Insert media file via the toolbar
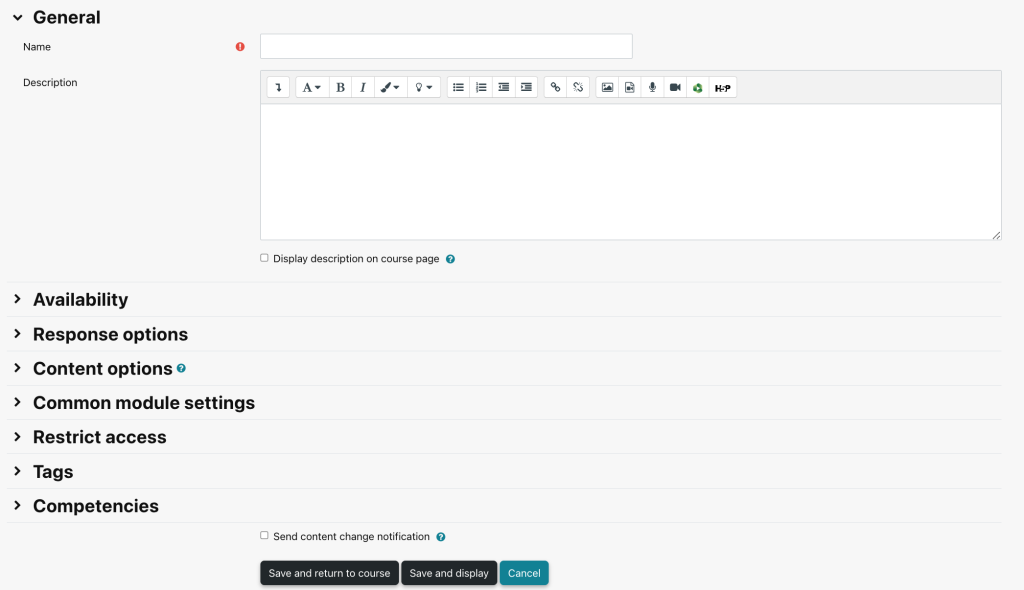The width and height of the screenshot is (1024, 590). tap(630, 88)
